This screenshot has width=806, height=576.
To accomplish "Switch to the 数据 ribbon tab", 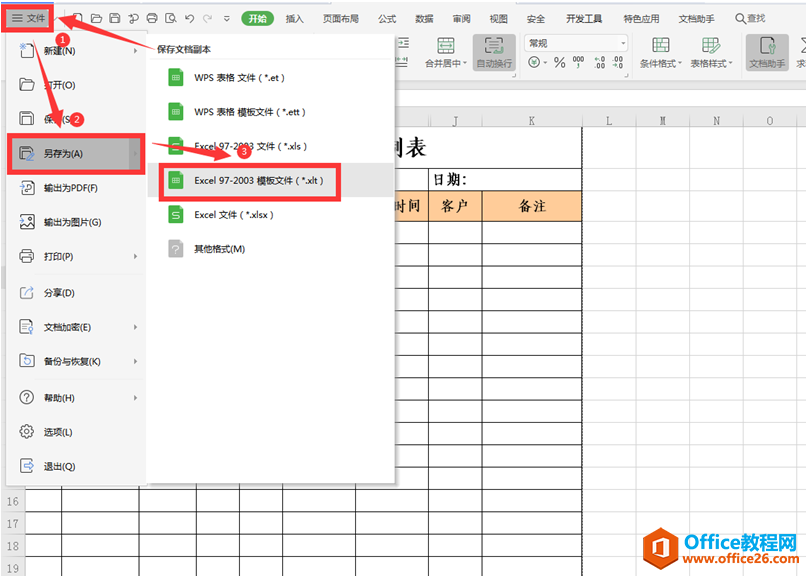I will [x=424, y=18].
